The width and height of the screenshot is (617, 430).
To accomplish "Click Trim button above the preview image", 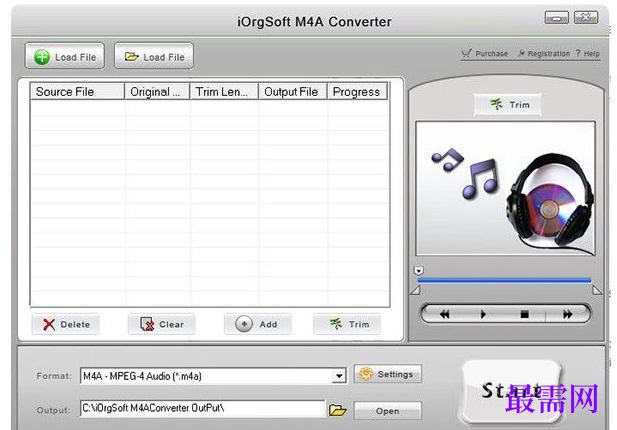I will pos(507,105).
